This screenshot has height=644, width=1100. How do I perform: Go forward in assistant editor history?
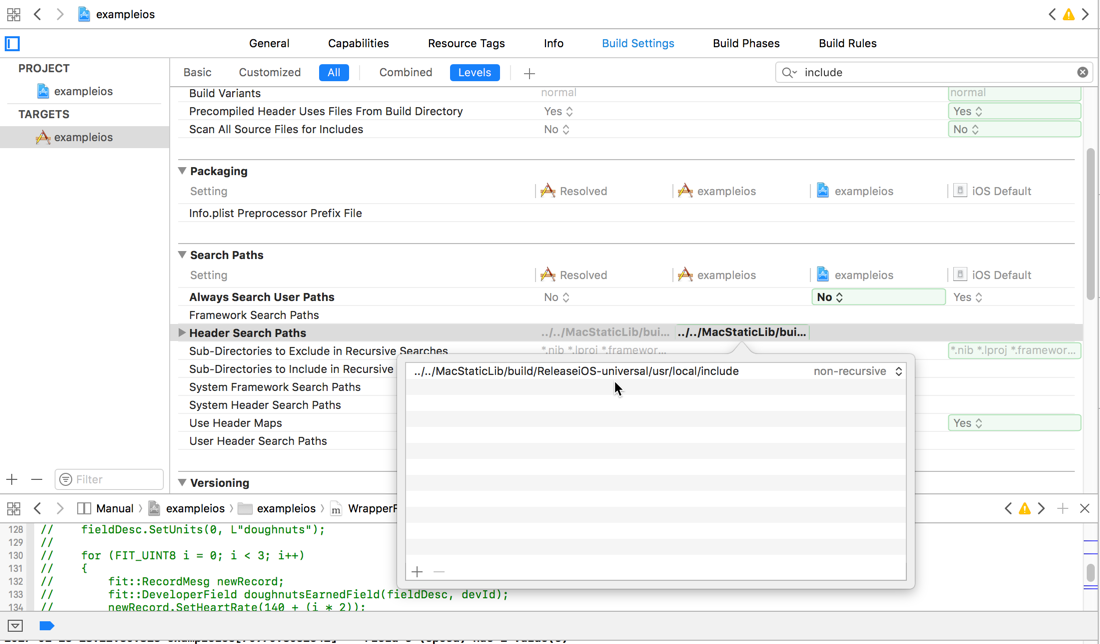[x=60, y=509]
